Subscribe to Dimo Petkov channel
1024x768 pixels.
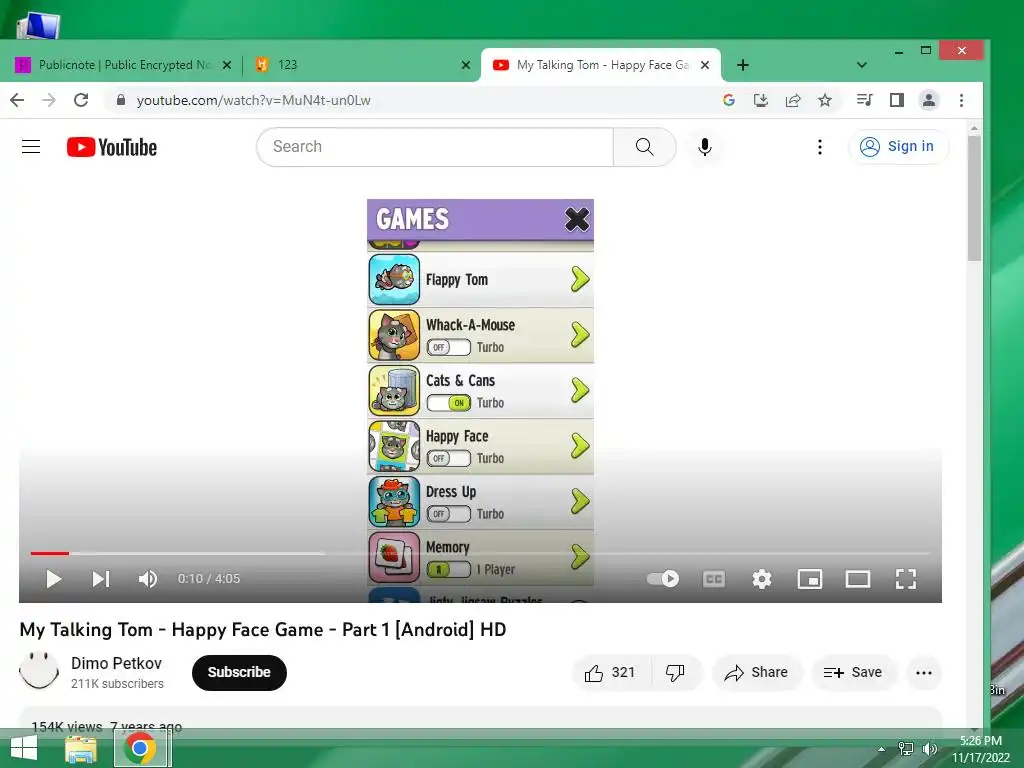239,673
